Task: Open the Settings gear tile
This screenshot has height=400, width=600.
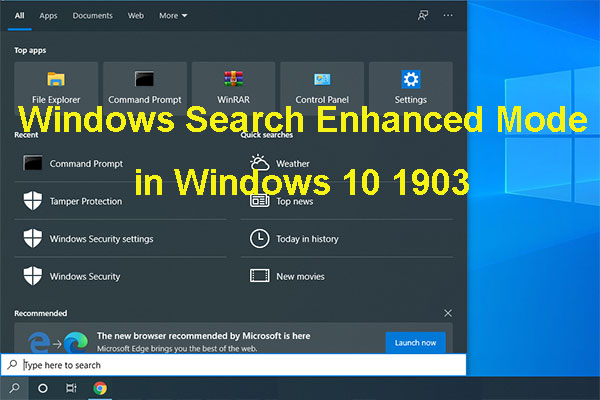Action: click(x=411, y=88)
